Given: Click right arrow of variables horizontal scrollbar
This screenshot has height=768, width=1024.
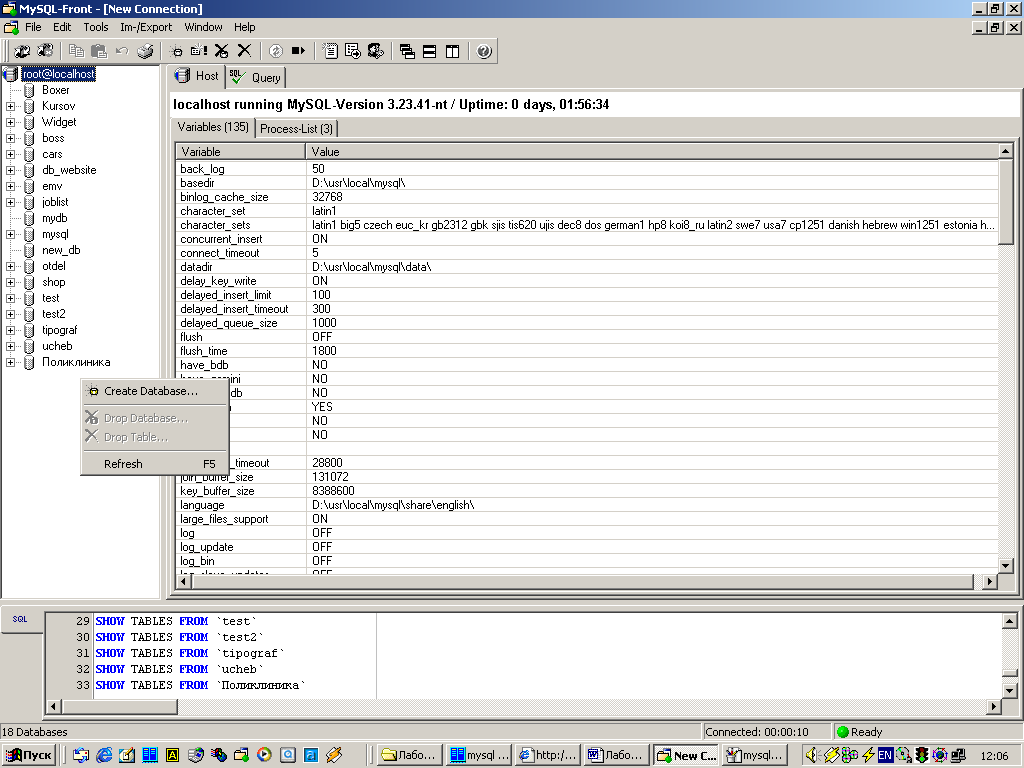Looking at the screenshot, I should point(990,581).
